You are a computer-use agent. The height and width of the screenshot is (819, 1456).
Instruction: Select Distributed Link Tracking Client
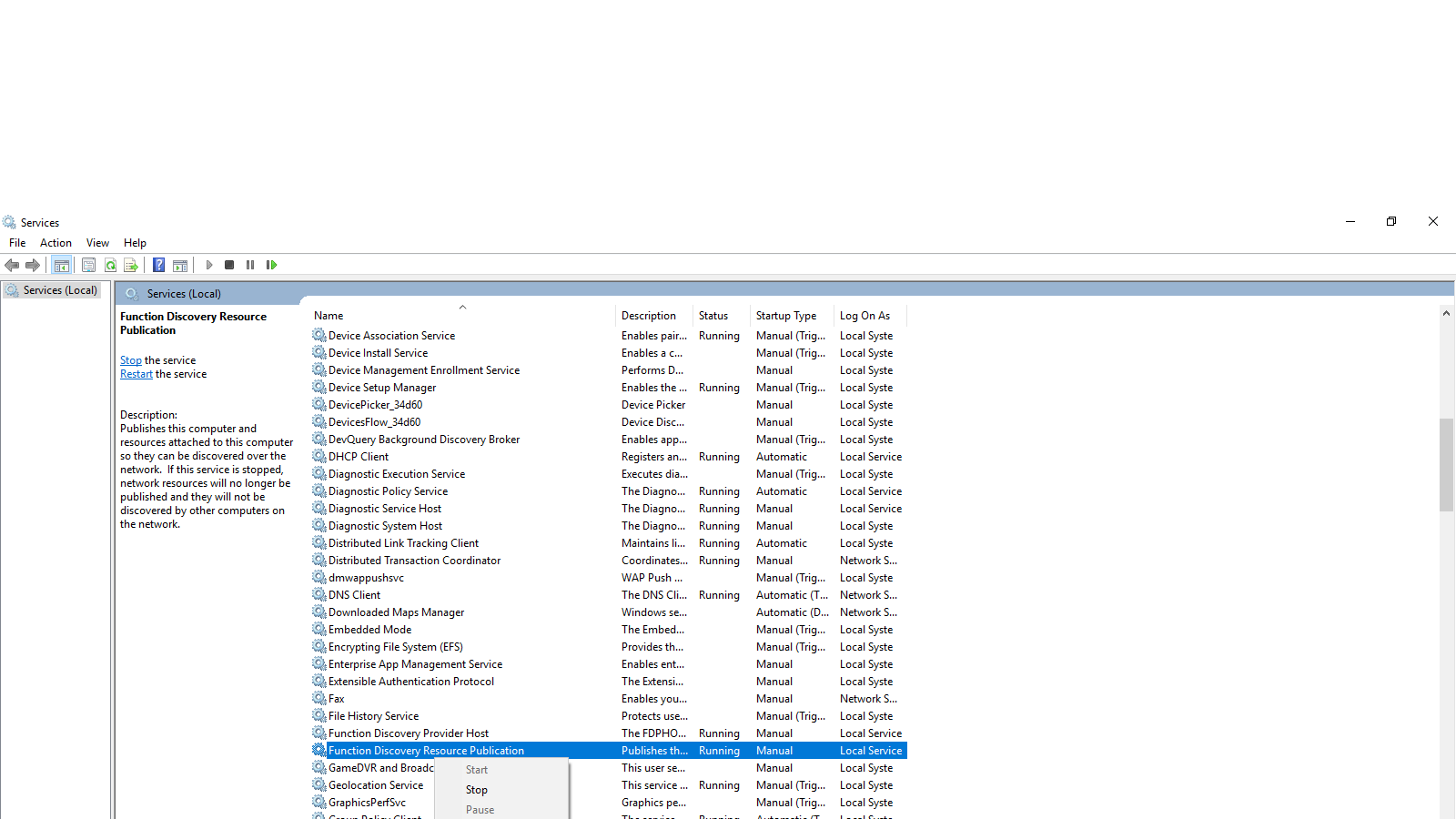coord(609,543)
